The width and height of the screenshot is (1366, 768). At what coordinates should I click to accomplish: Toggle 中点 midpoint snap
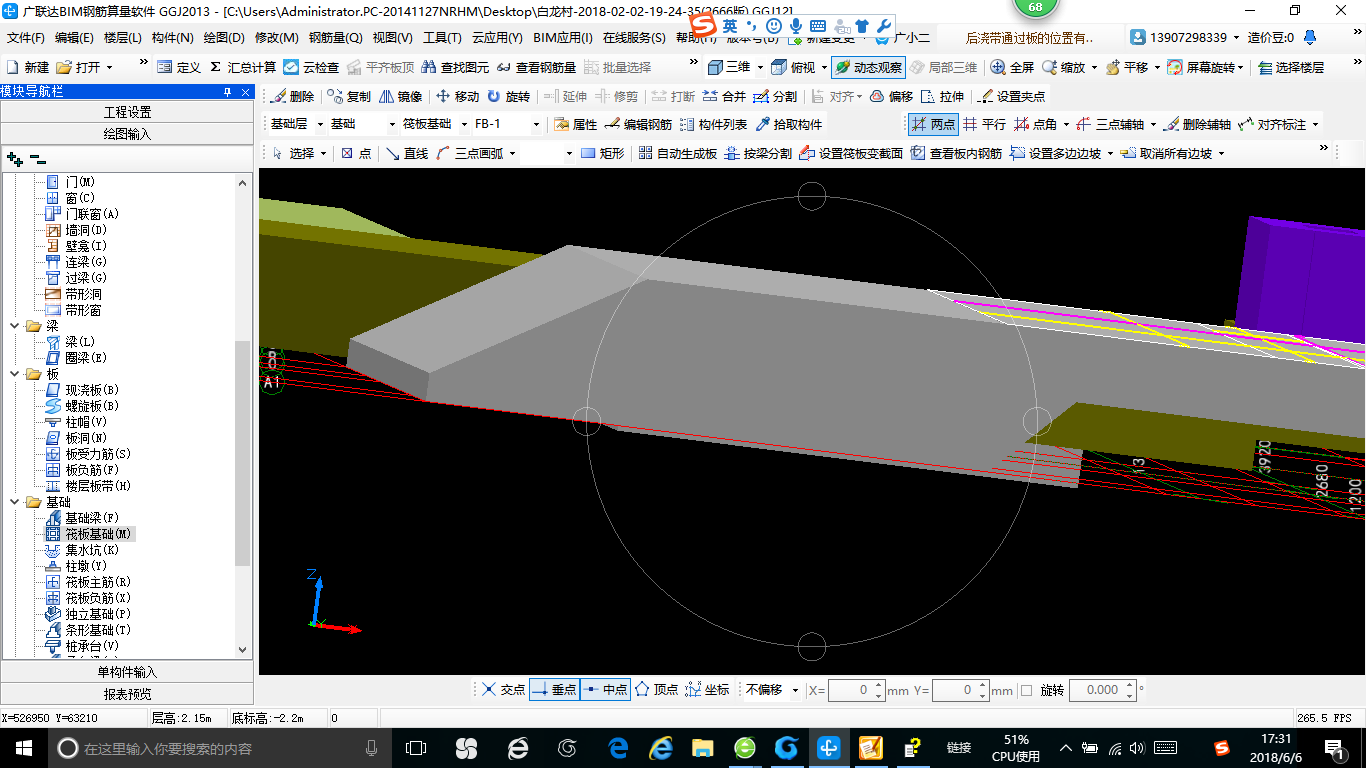tap(605, 690)
